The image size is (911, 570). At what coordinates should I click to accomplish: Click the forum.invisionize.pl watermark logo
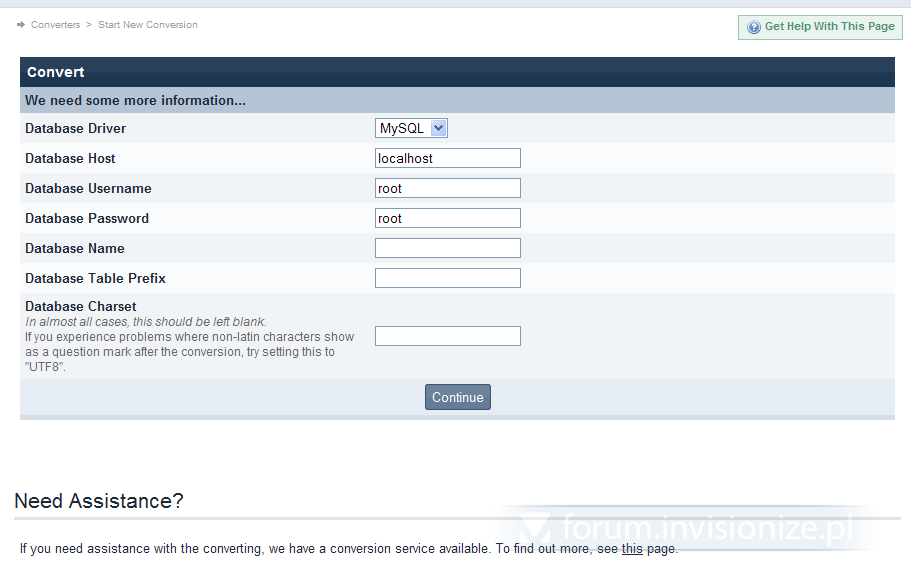coord(690,528)
